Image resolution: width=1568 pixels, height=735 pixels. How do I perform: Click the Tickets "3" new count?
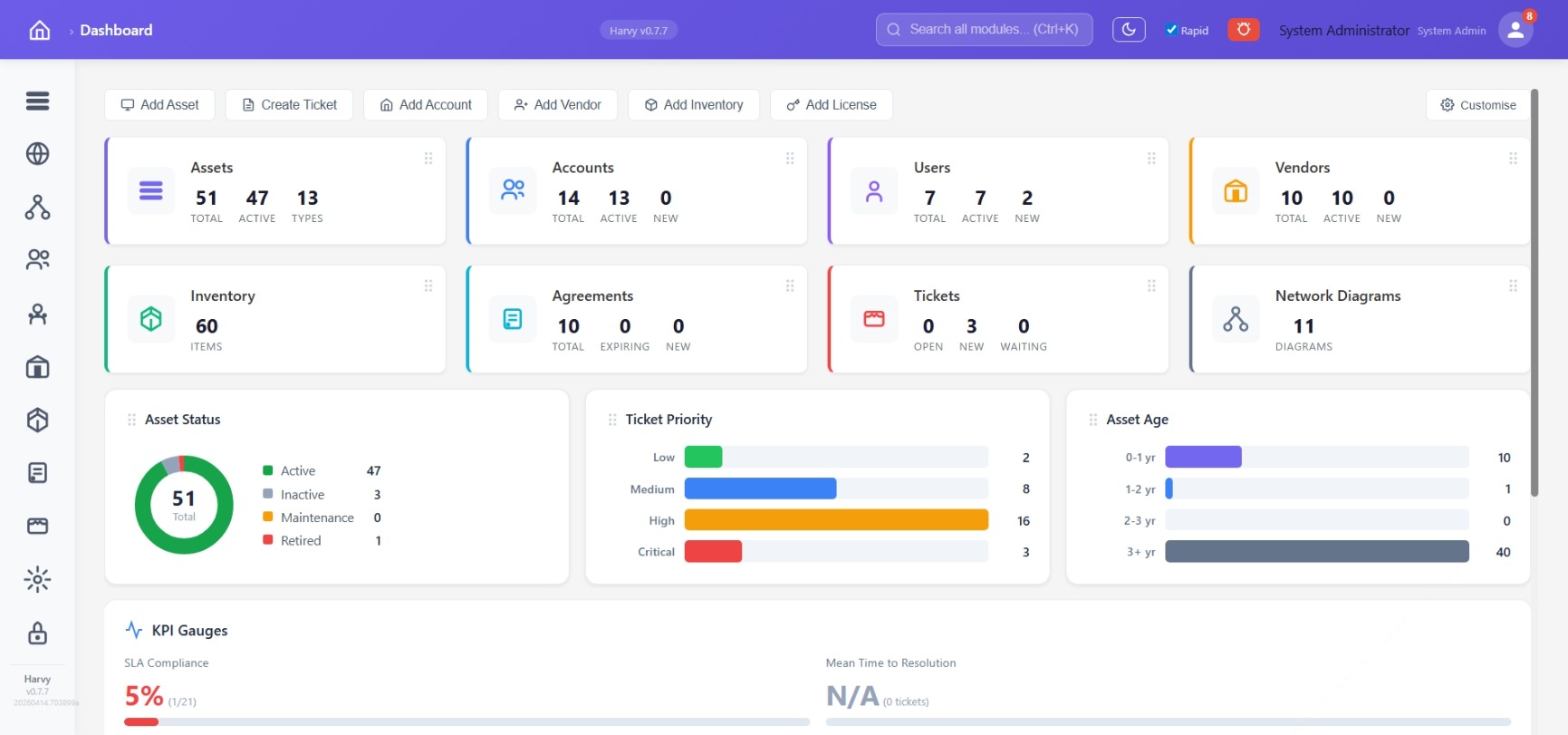(x=971, y=326)
